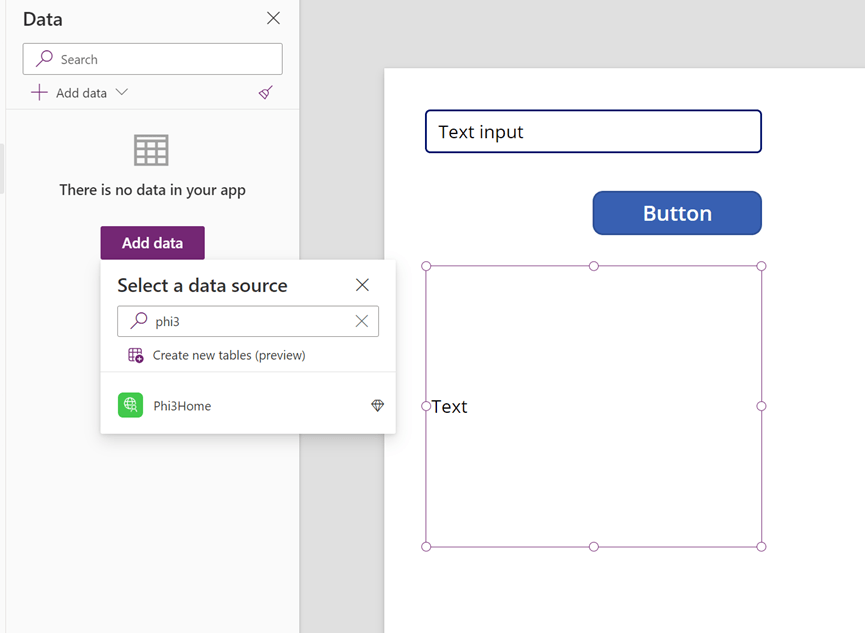
Task: Click the blue Button on the canvas
Action: pos(677,213)
